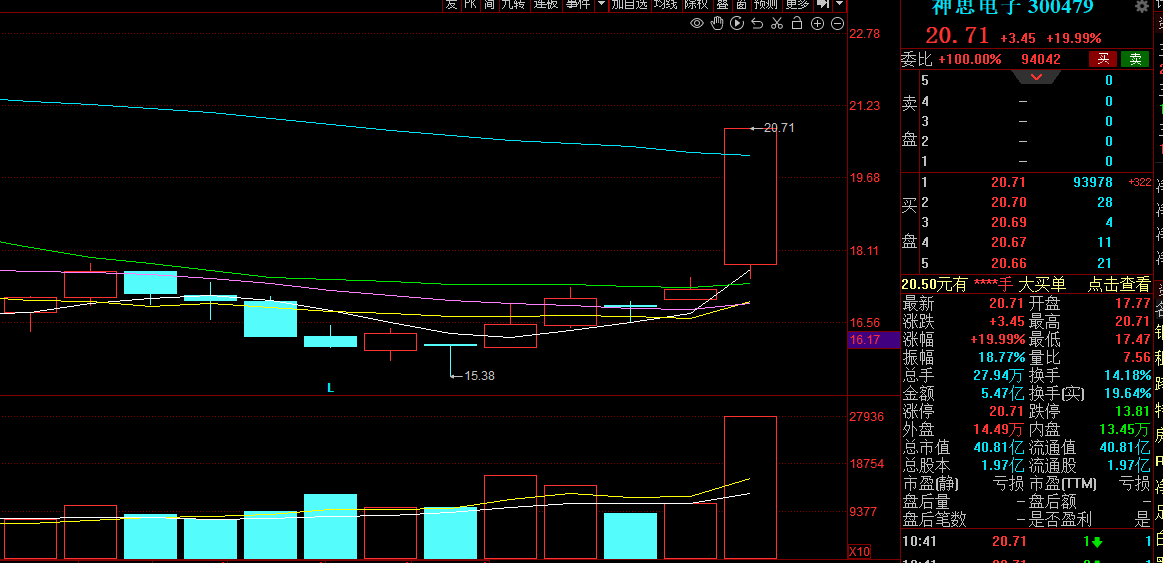Toggle the eye visibility icon above chart
The width and height of the screenshot is (1163, 563).
[x=696, y=24]
